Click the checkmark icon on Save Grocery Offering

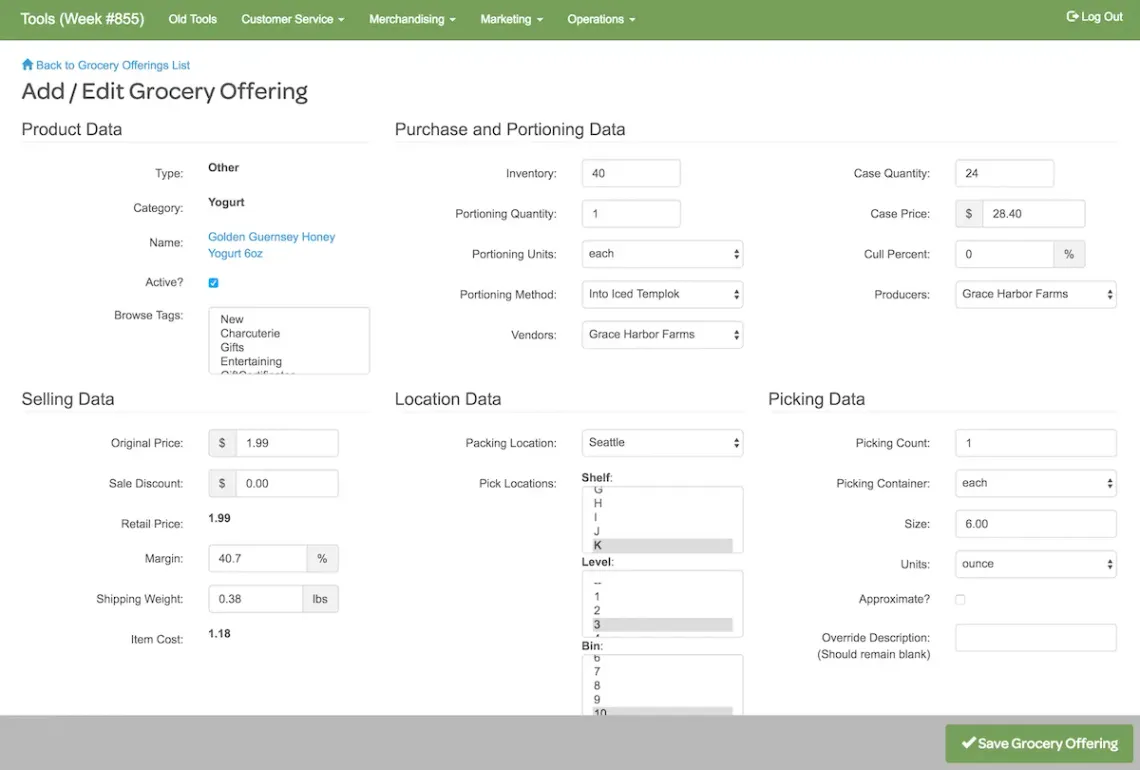click(x=968, y=743)
